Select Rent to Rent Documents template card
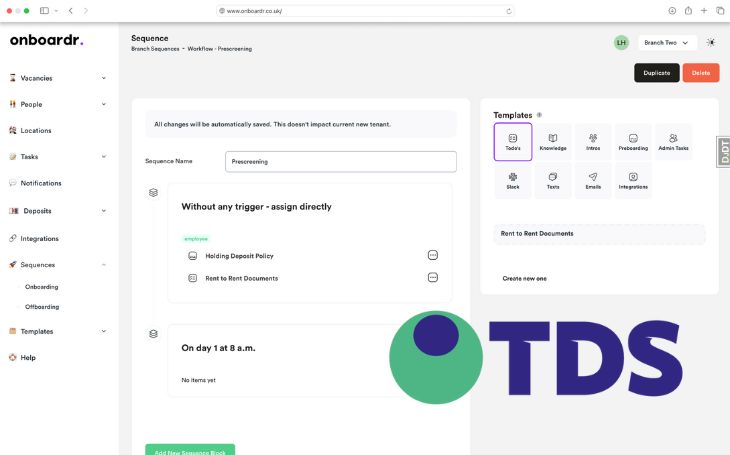 click(x=599, y=234)
